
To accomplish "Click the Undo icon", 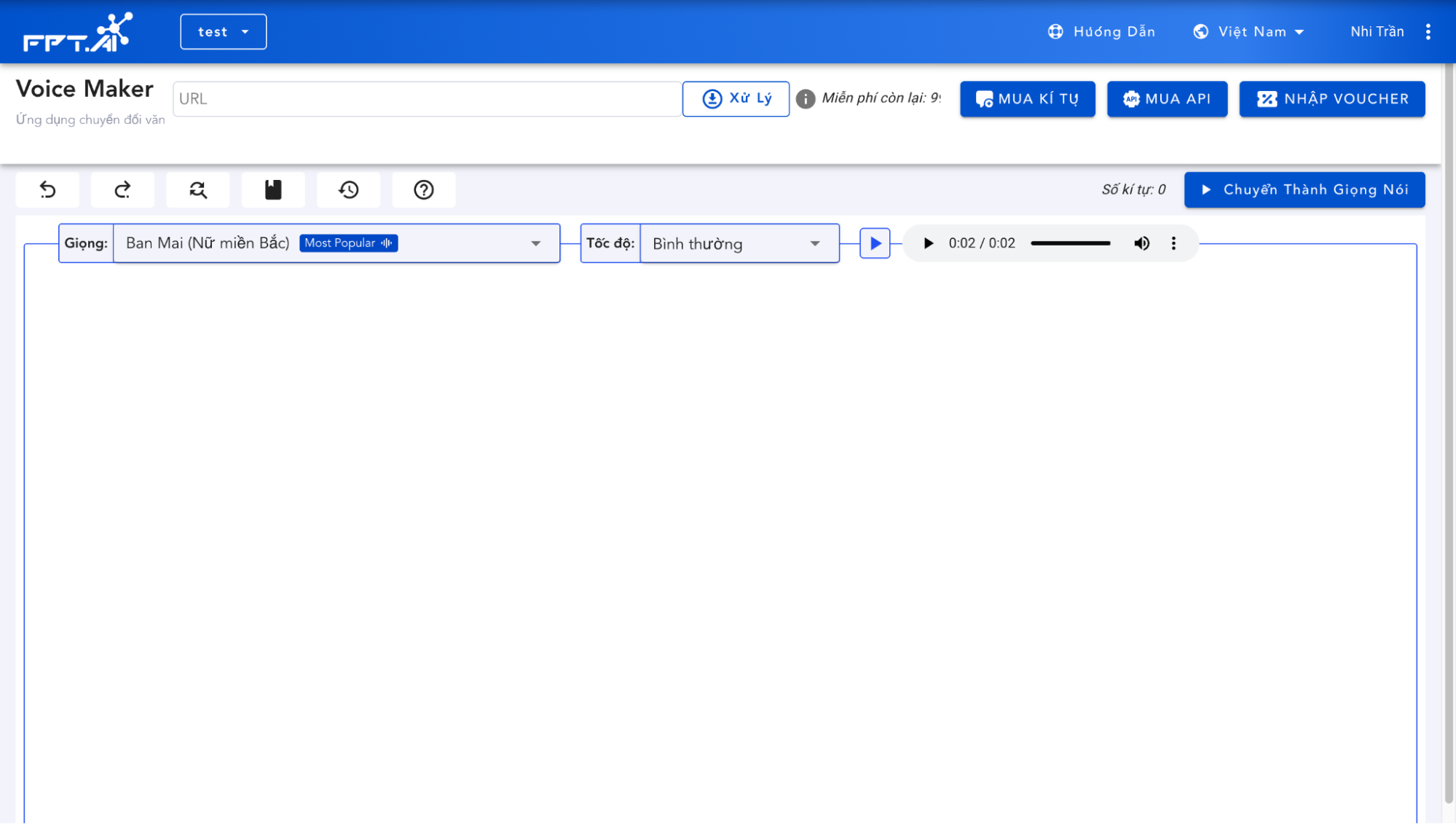I will (47, 189).
